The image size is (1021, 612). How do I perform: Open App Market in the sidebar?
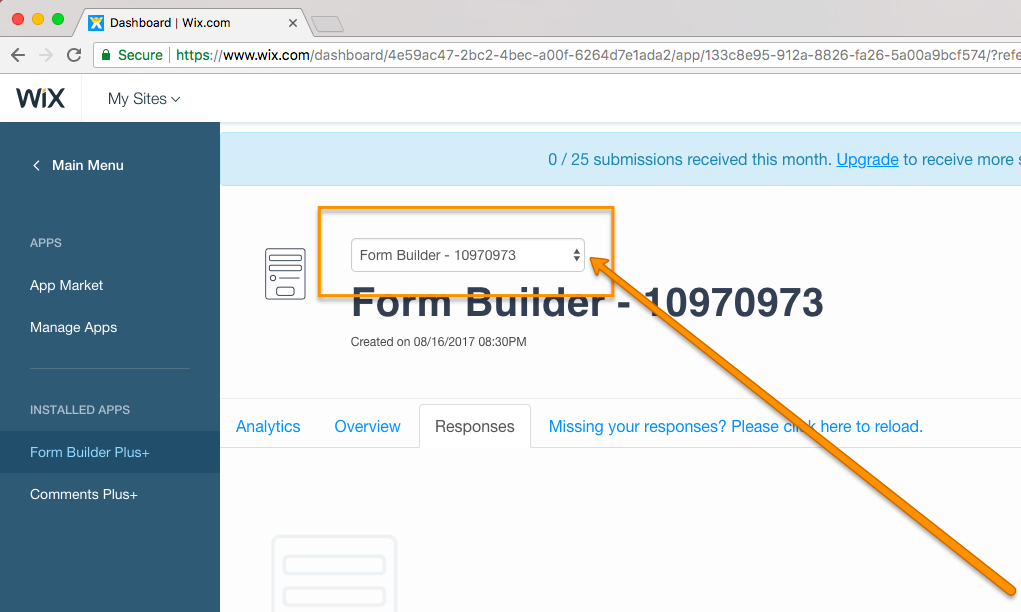click(66, 285)
